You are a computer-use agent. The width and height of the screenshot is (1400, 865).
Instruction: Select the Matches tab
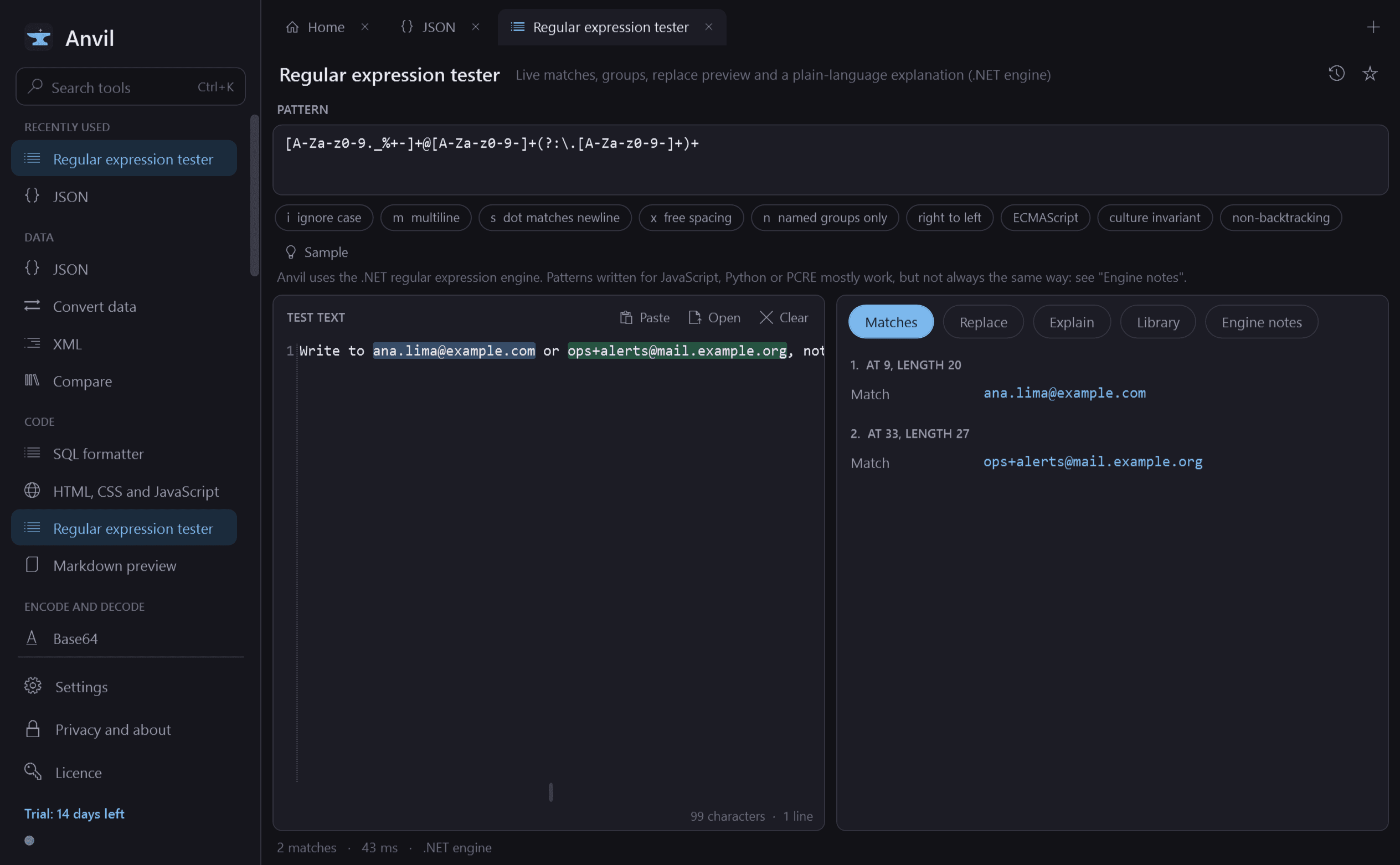coord(891,322)
